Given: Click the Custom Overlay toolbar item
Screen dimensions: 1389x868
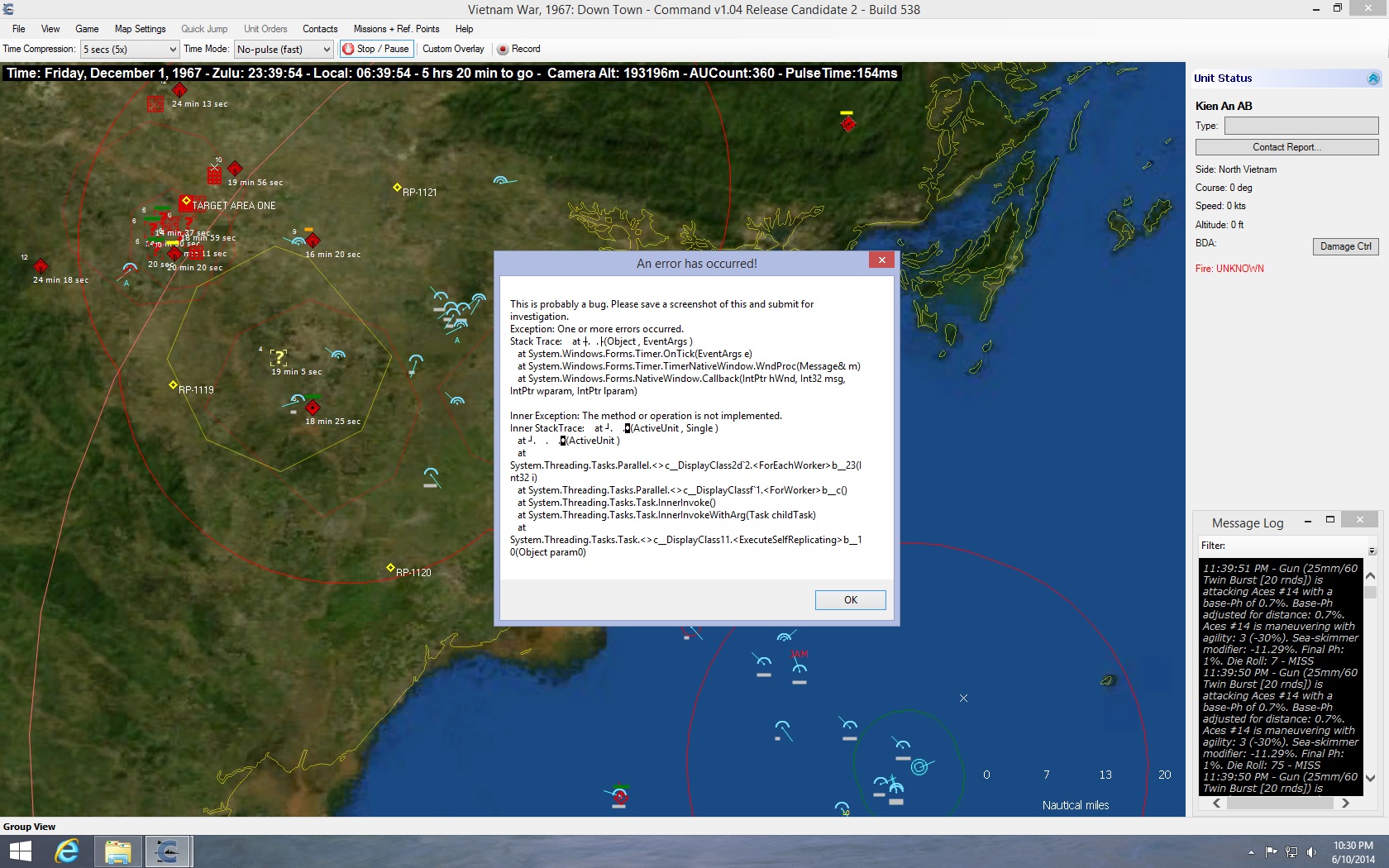Looking at the screenshot, I should (x=453, y=49).
